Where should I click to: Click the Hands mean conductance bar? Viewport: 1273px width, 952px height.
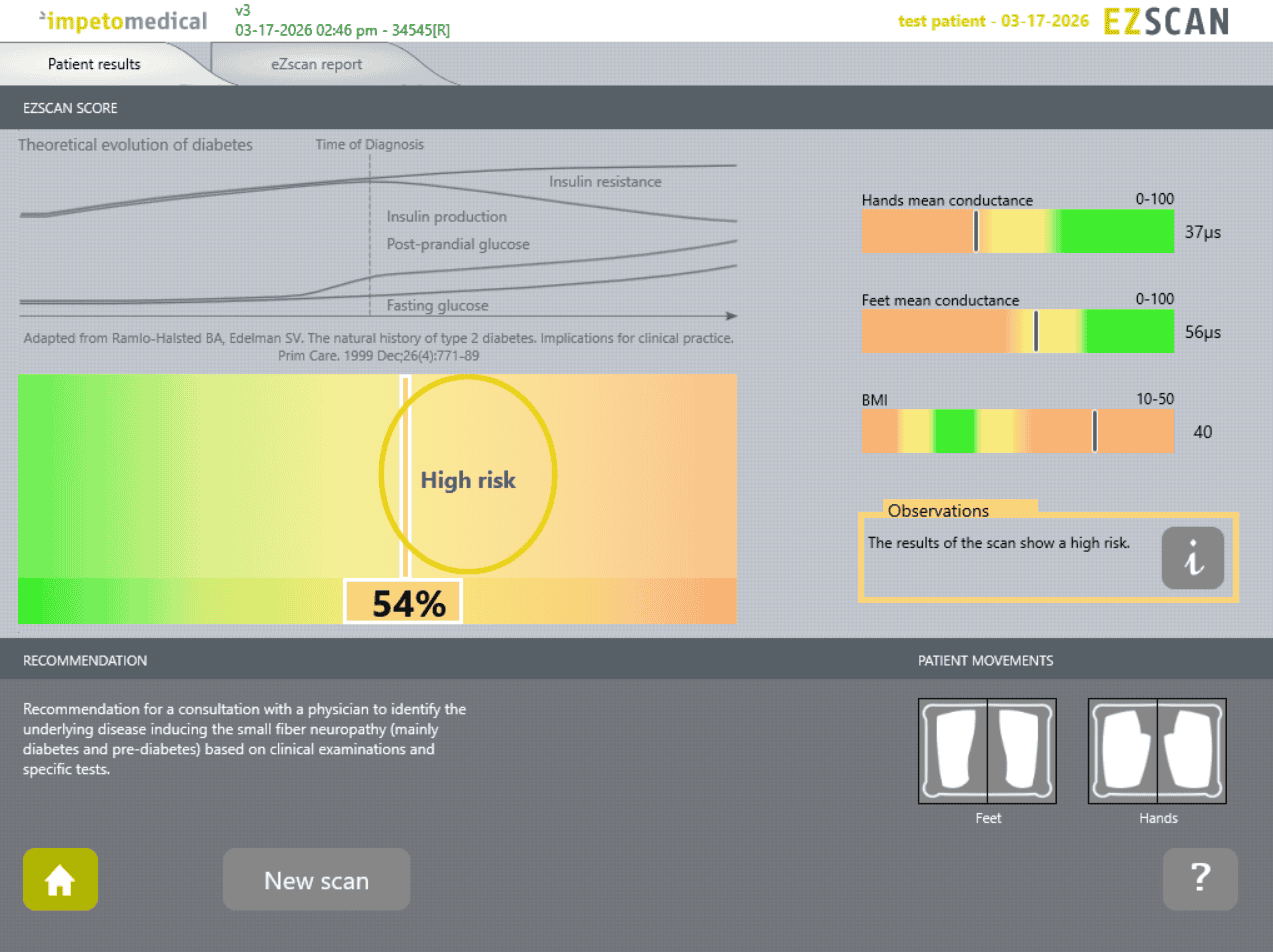point(1017,231)
